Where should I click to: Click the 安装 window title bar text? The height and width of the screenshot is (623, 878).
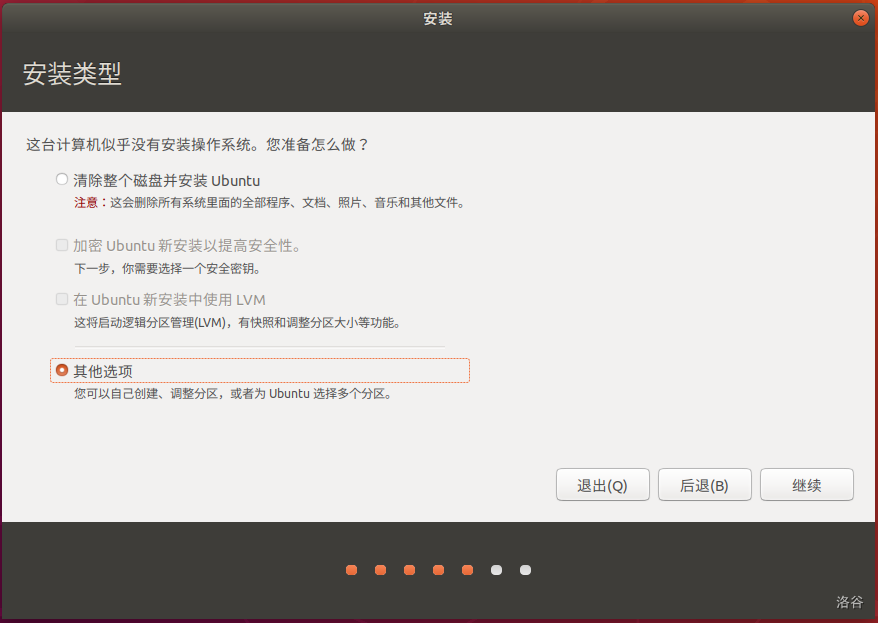[438, 18]
